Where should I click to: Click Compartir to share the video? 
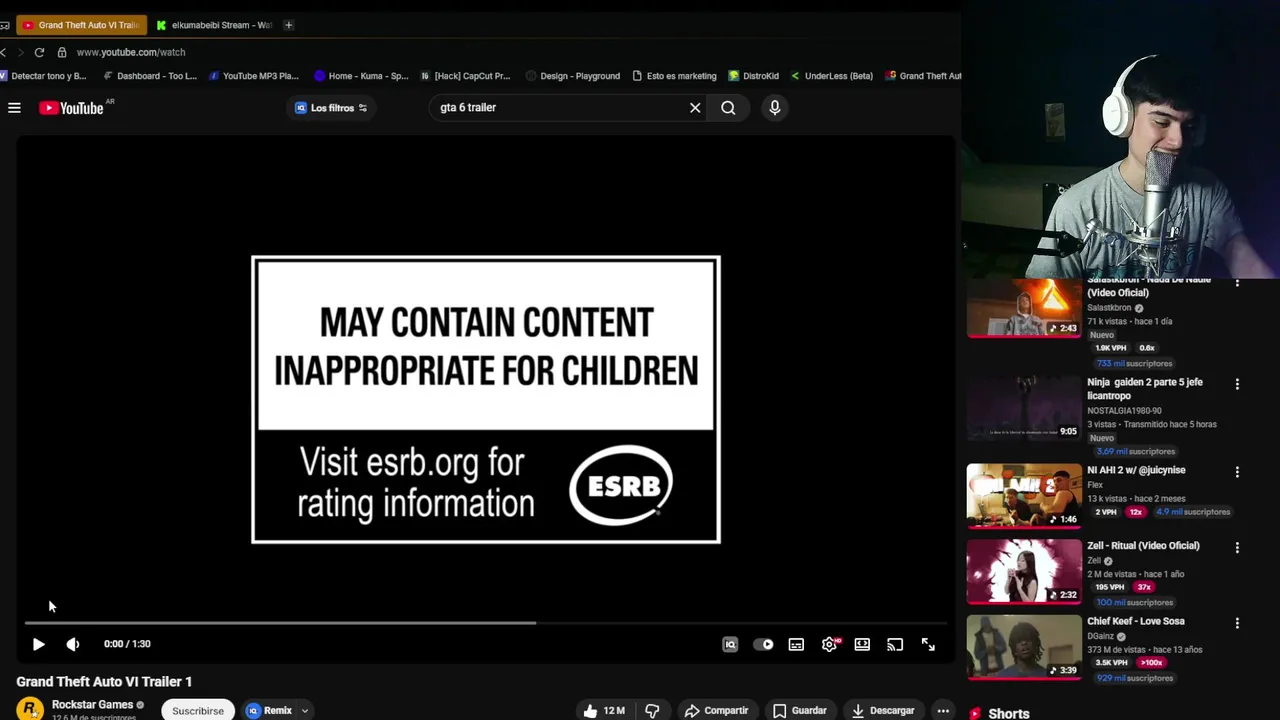pyautogui.click(x=716, y=711)
